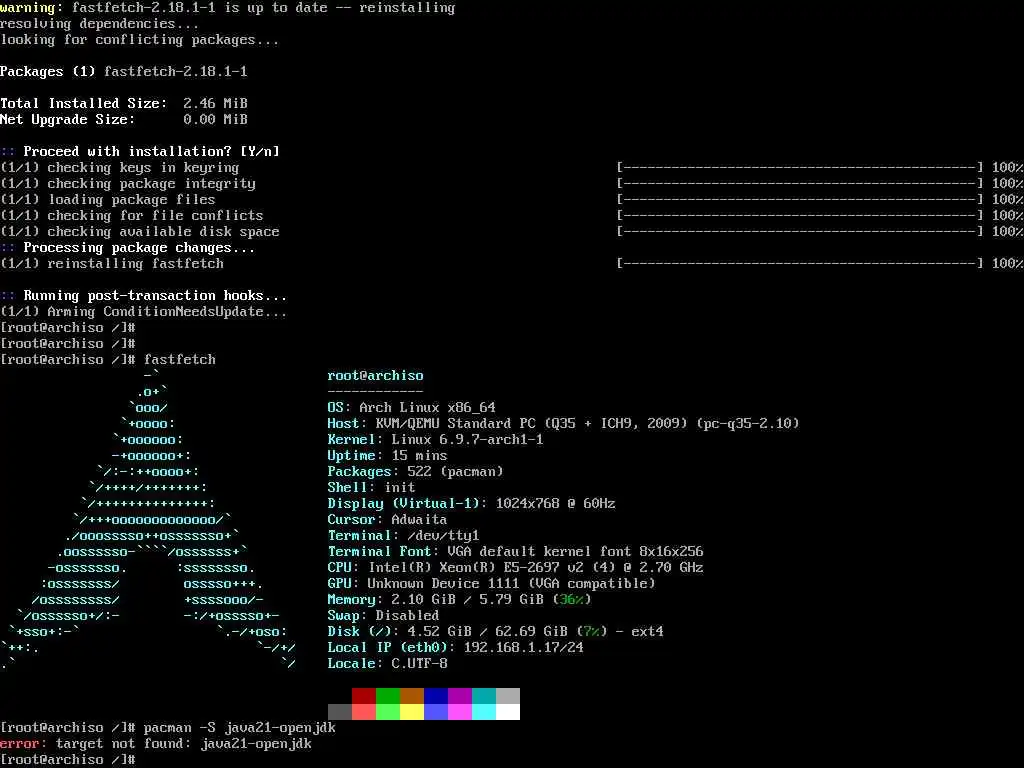Screen dimensions: 1024x768
Task: Click the Arch Linux ASCII art logo
Action: click(x=149, y=520)
